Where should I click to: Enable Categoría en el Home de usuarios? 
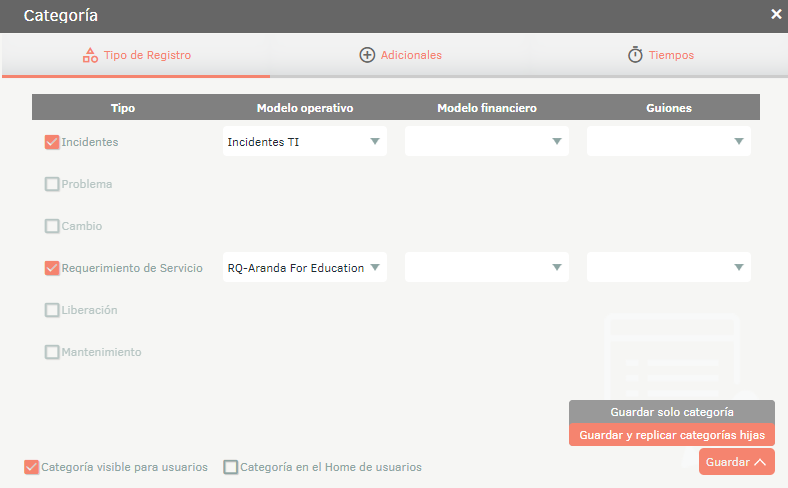pyautogui.click(x=231, y=467)
